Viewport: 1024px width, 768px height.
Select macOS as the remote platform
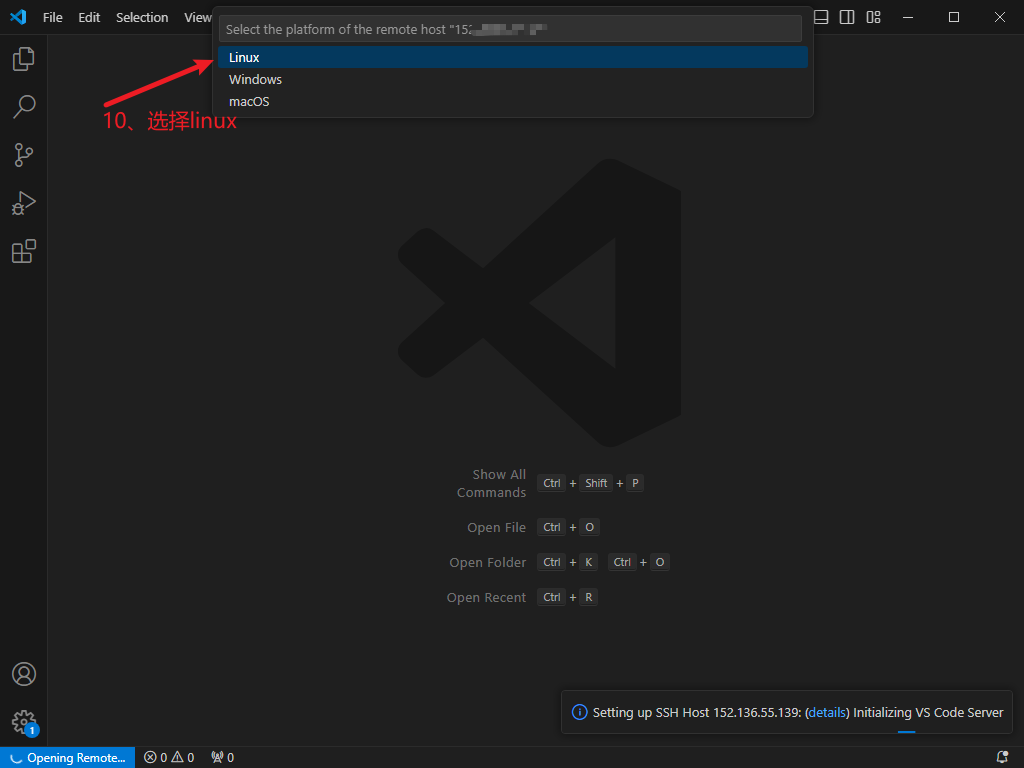point(513,102)
